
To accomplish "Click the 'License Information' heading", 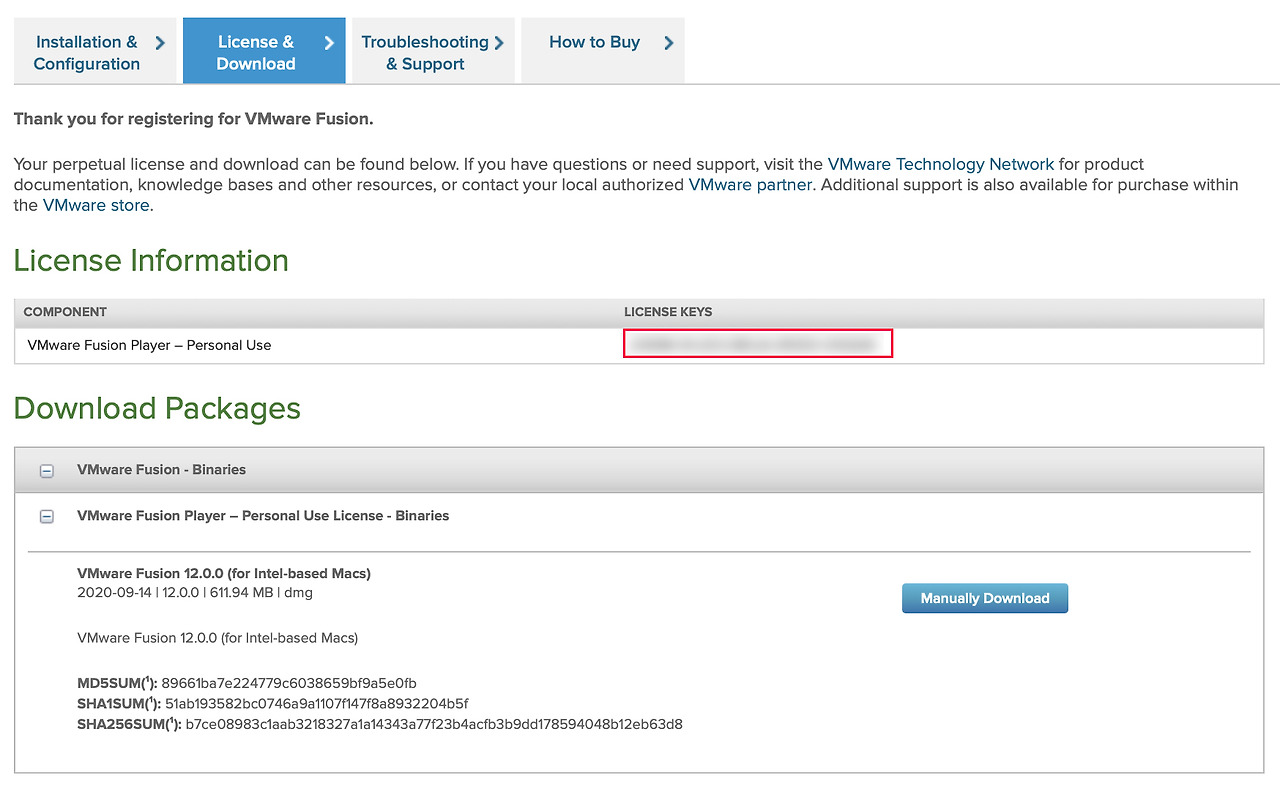I will [x=151, y=261].
